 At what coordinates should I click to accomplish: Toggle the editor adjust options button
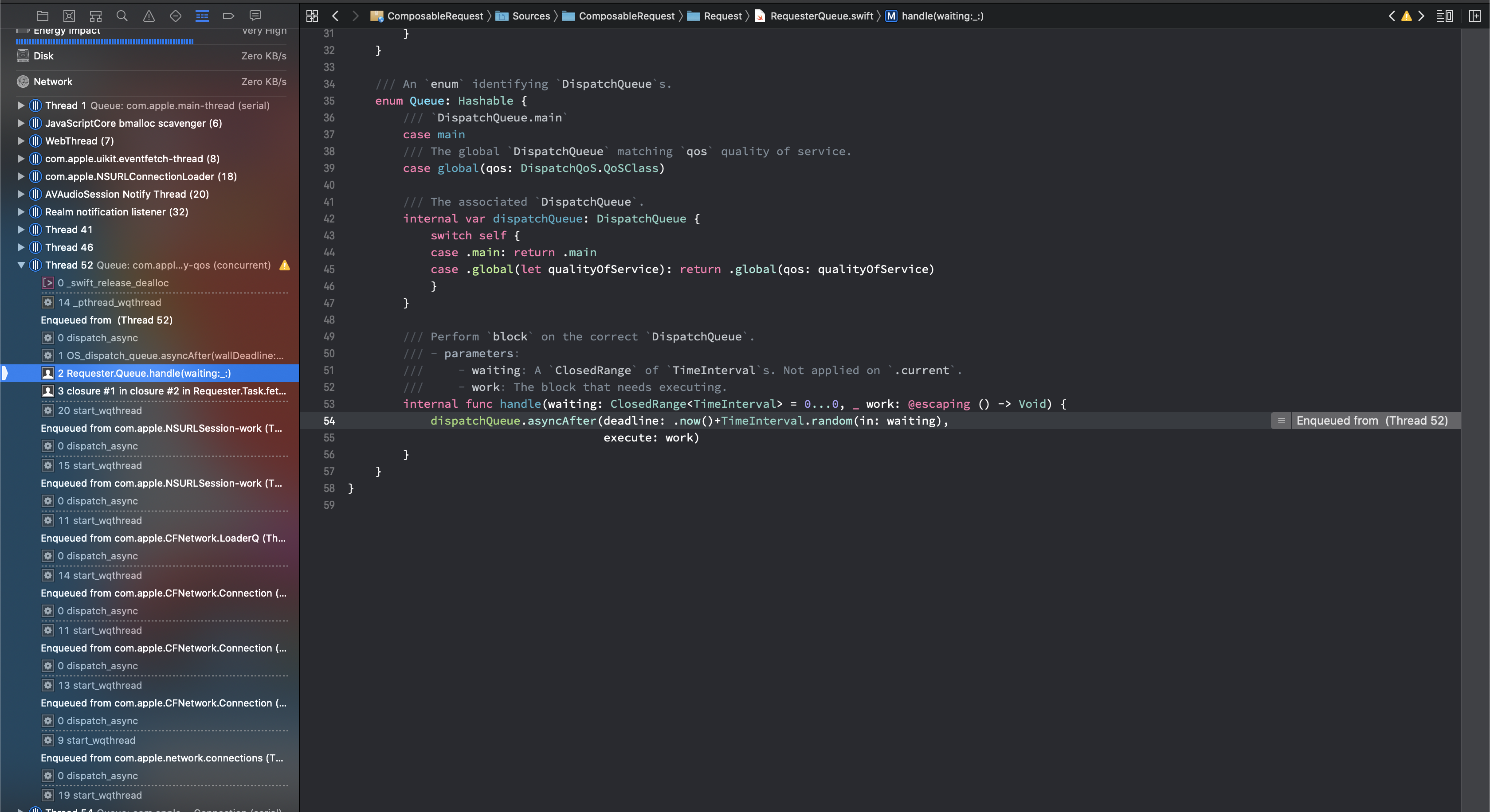[1444, 16]
